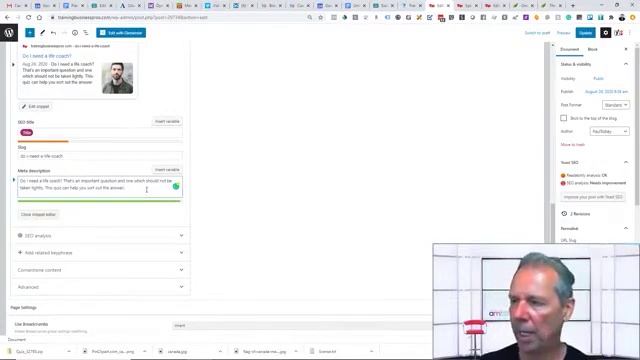
Task: Open the Use Breadcrumbs dropdown
Action: (x=302, y=325)
